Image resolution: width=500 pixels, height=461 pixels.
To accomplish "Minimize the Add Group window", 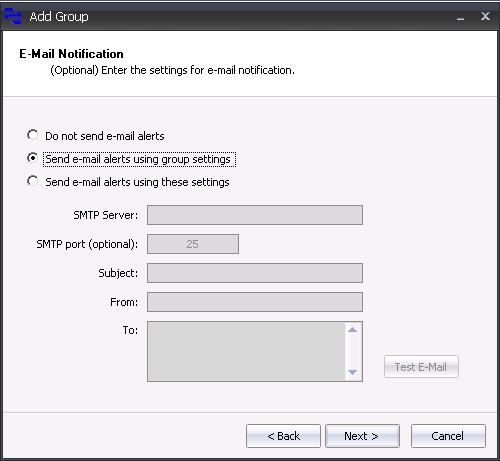I will tap(460, 17).
